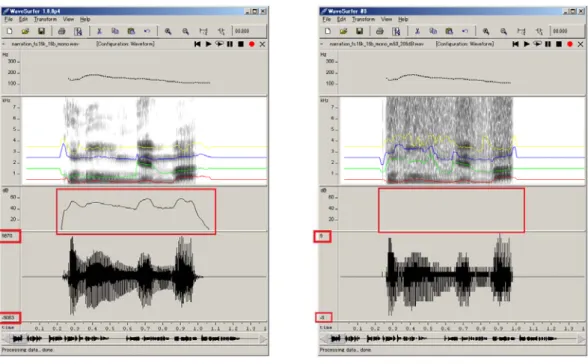Click the overview waveform scrollbar in left window
Viewport: 588px width, 364px height.
pos(135,339)
